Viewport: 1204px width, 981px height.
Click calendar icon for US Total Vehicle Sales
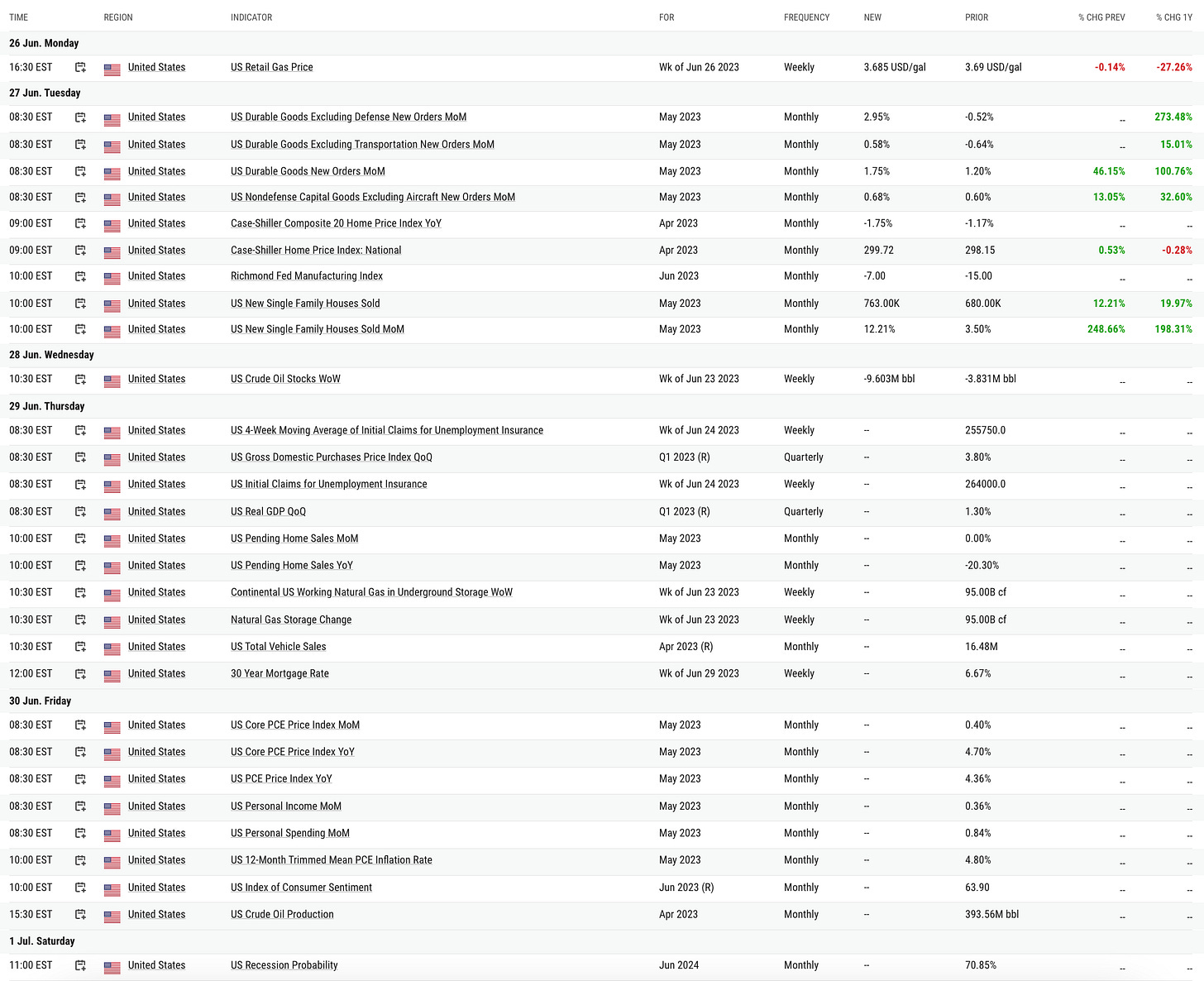pyautogui.click(x=80, y=647)
